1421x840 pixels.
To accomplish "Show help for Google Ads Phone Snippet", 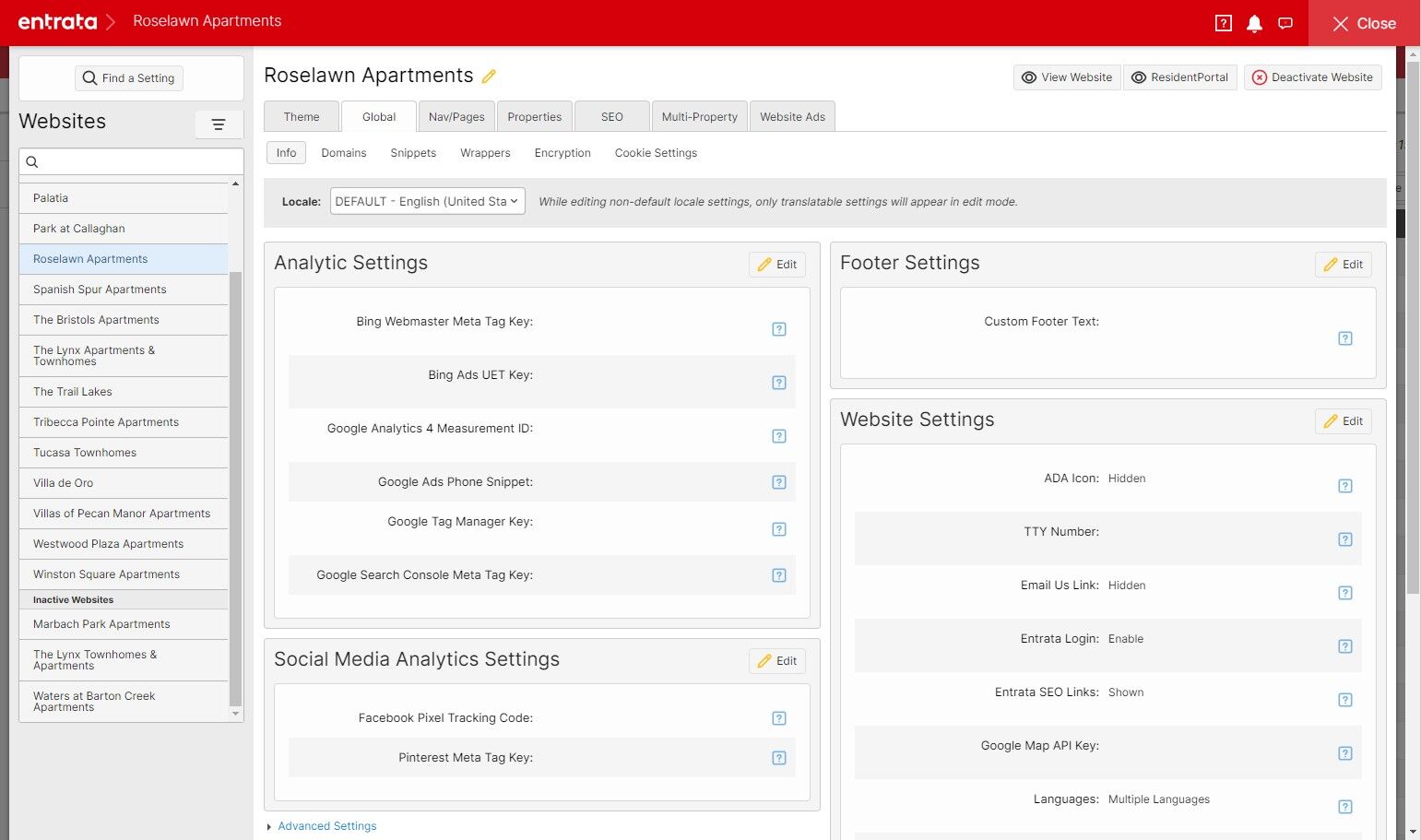I will coord(779,482).
